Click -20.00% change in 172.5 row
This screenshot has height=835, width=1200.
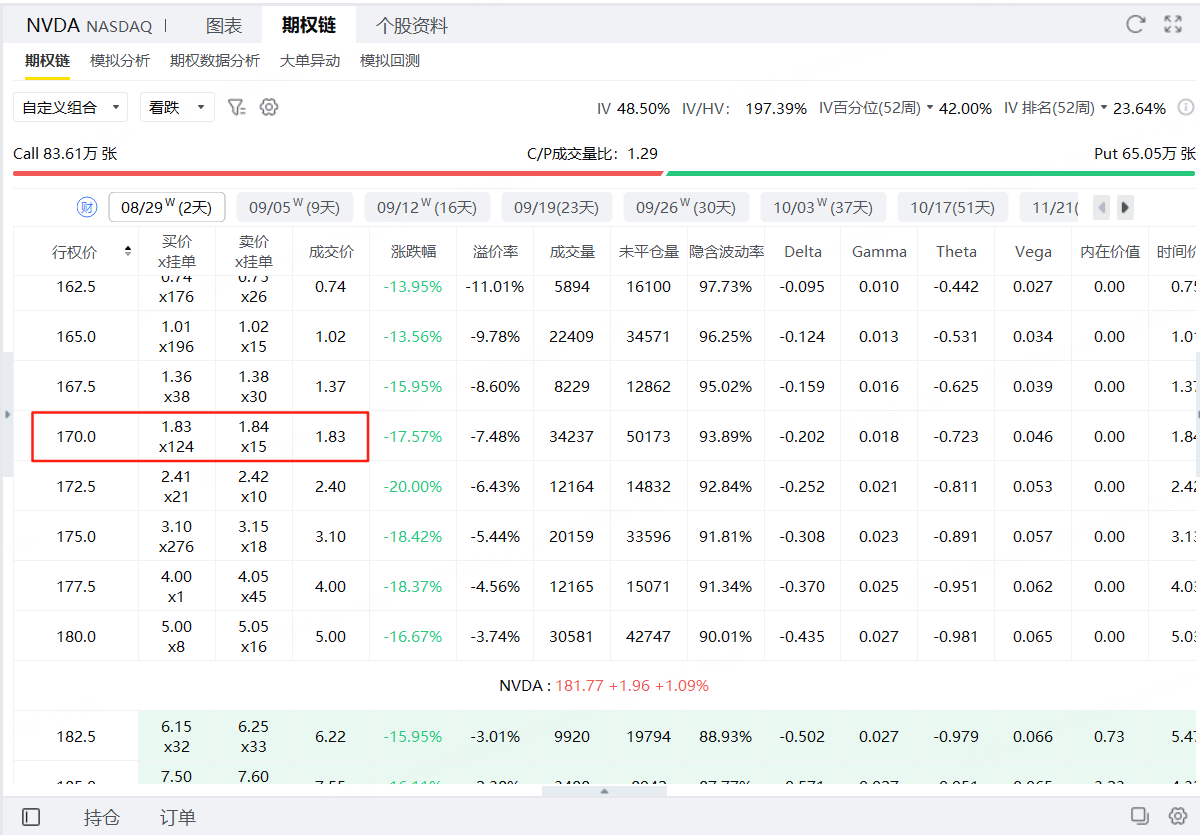pos(413,486)
